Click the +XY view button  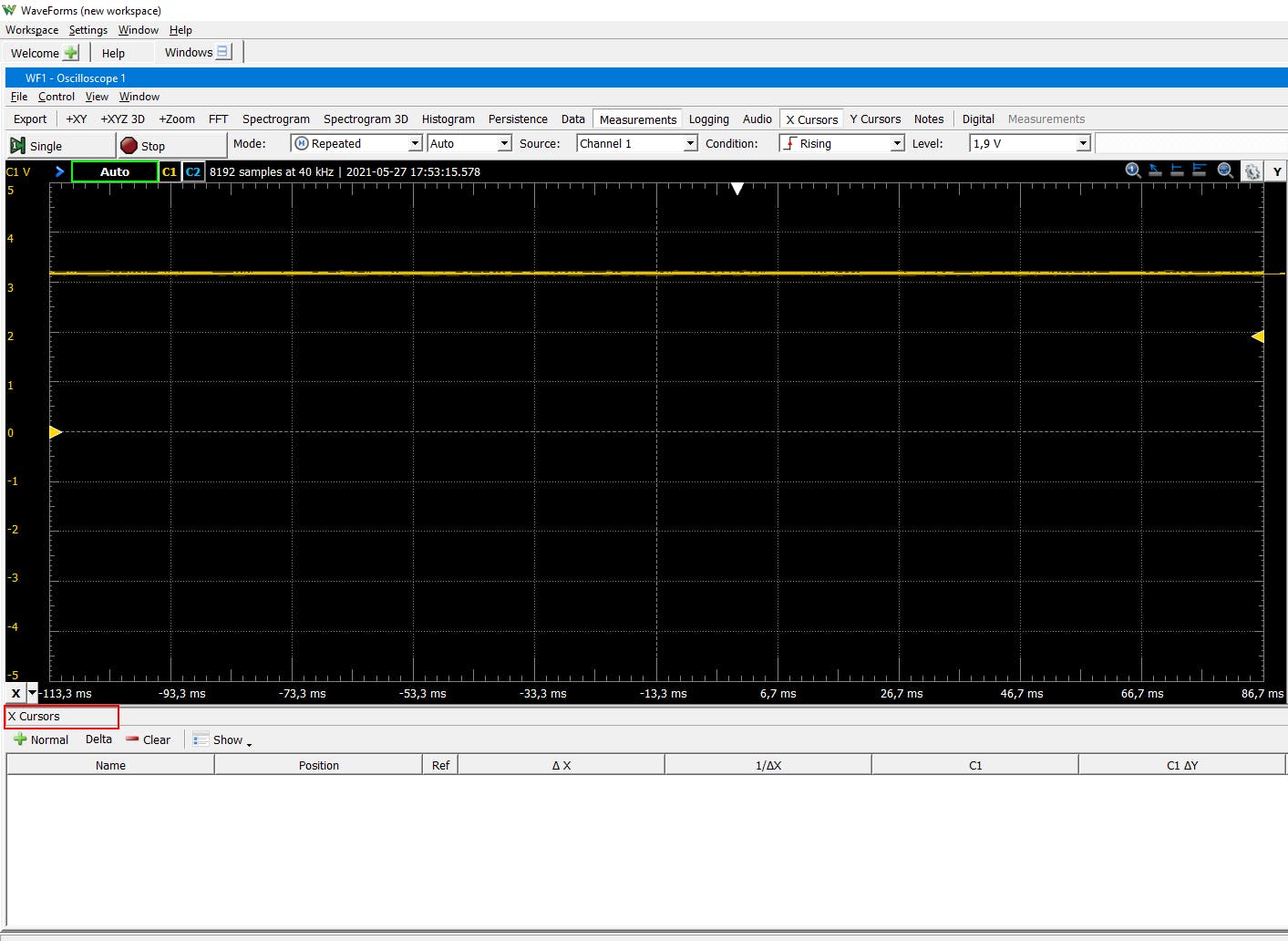(77, 119)
